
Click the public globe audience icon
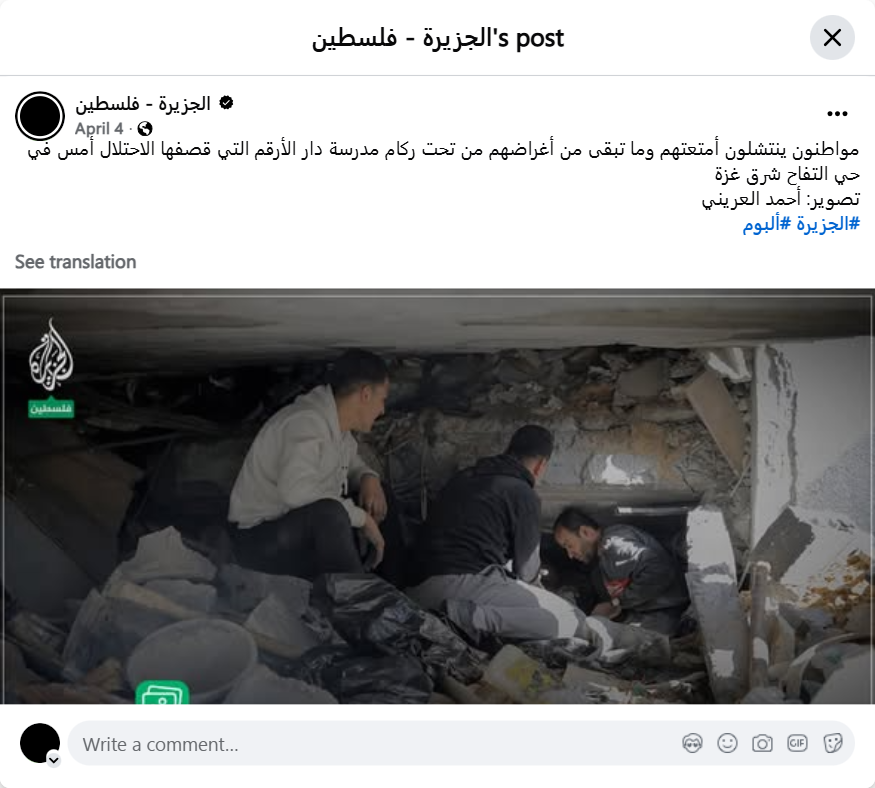[145, 129]
